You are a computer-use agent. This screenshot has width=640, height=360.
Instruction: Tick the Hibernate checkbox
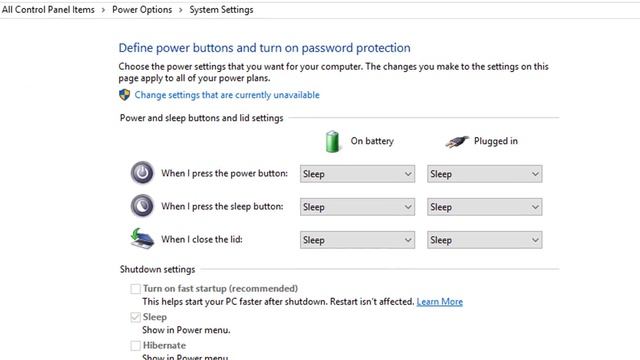click(x=136, y=346)
